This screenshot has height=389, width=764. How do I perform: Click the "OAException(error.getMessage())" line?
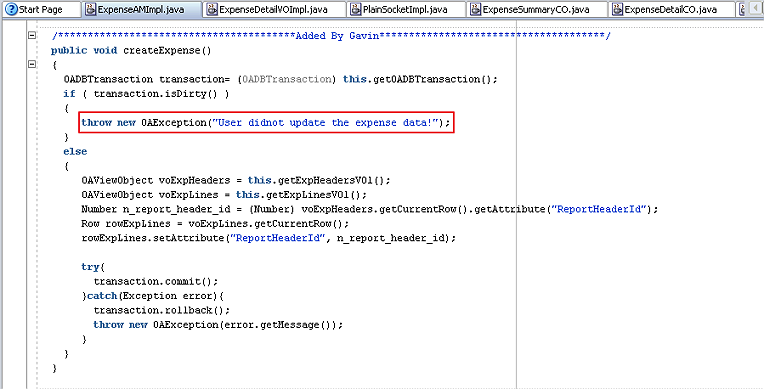click(218, 325)
